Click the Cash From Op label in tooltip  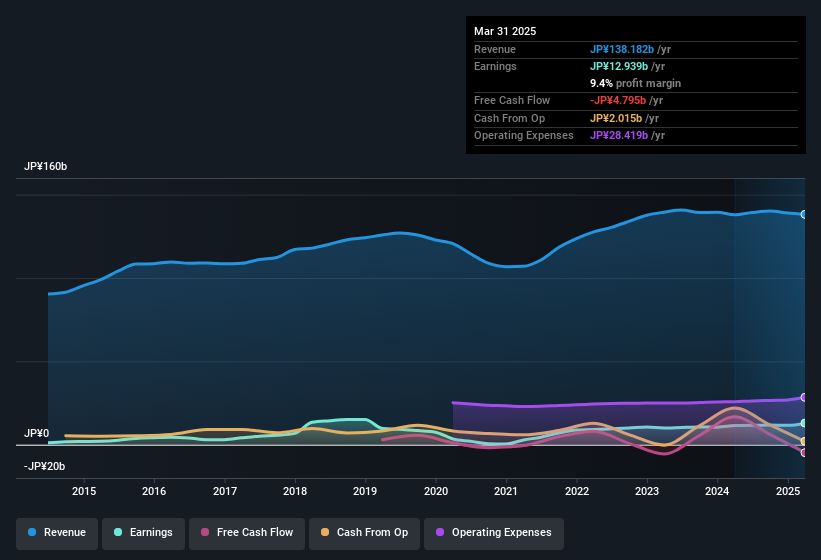[x=509, y=118]
